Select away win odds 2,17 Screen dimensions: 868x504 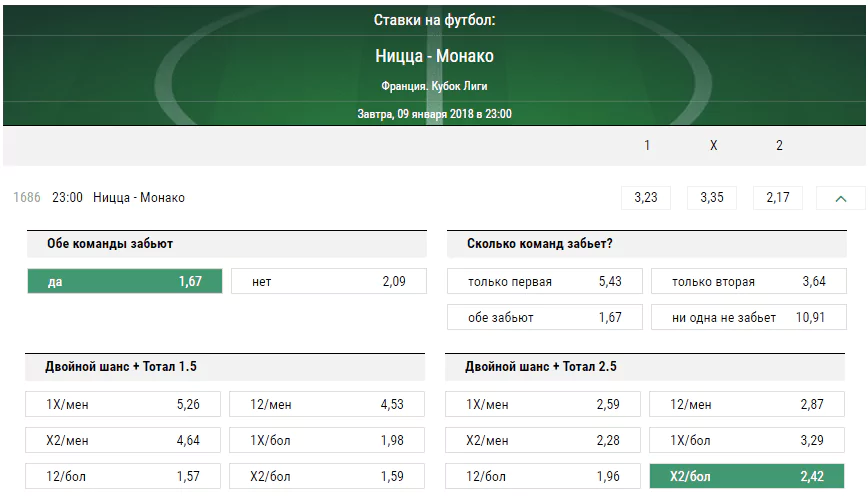pyautogui.click(x=778, y=198)
